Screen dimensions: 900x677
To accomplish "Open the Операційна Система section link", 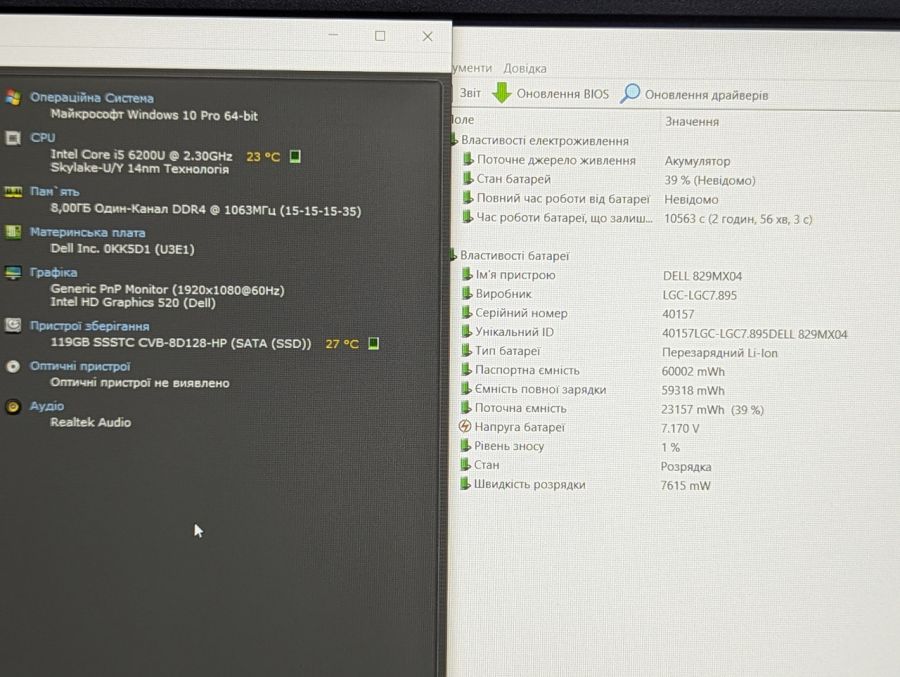I will (92, 98).
